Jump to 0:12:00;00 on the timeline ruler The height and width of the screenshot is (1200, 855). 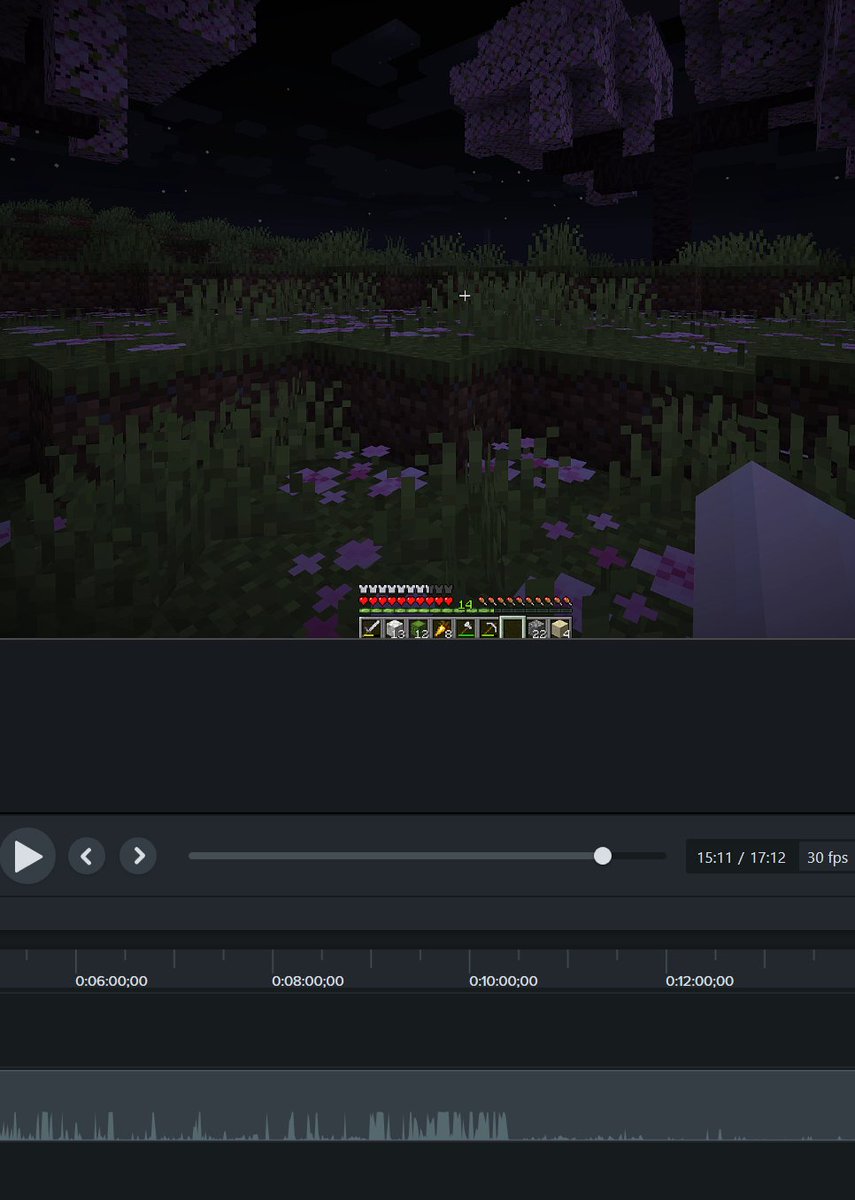700,981
